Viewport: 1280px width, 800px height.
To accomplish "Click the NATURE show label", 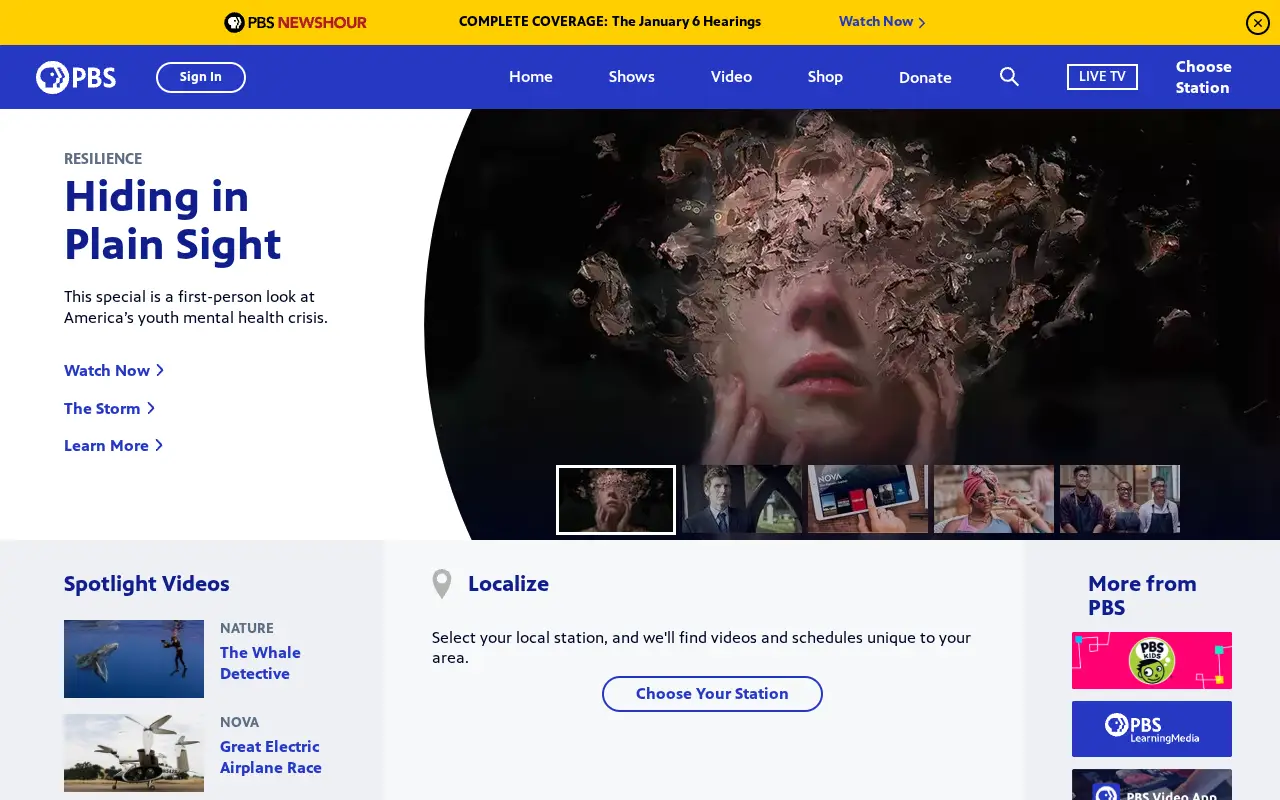I will 247,629.
